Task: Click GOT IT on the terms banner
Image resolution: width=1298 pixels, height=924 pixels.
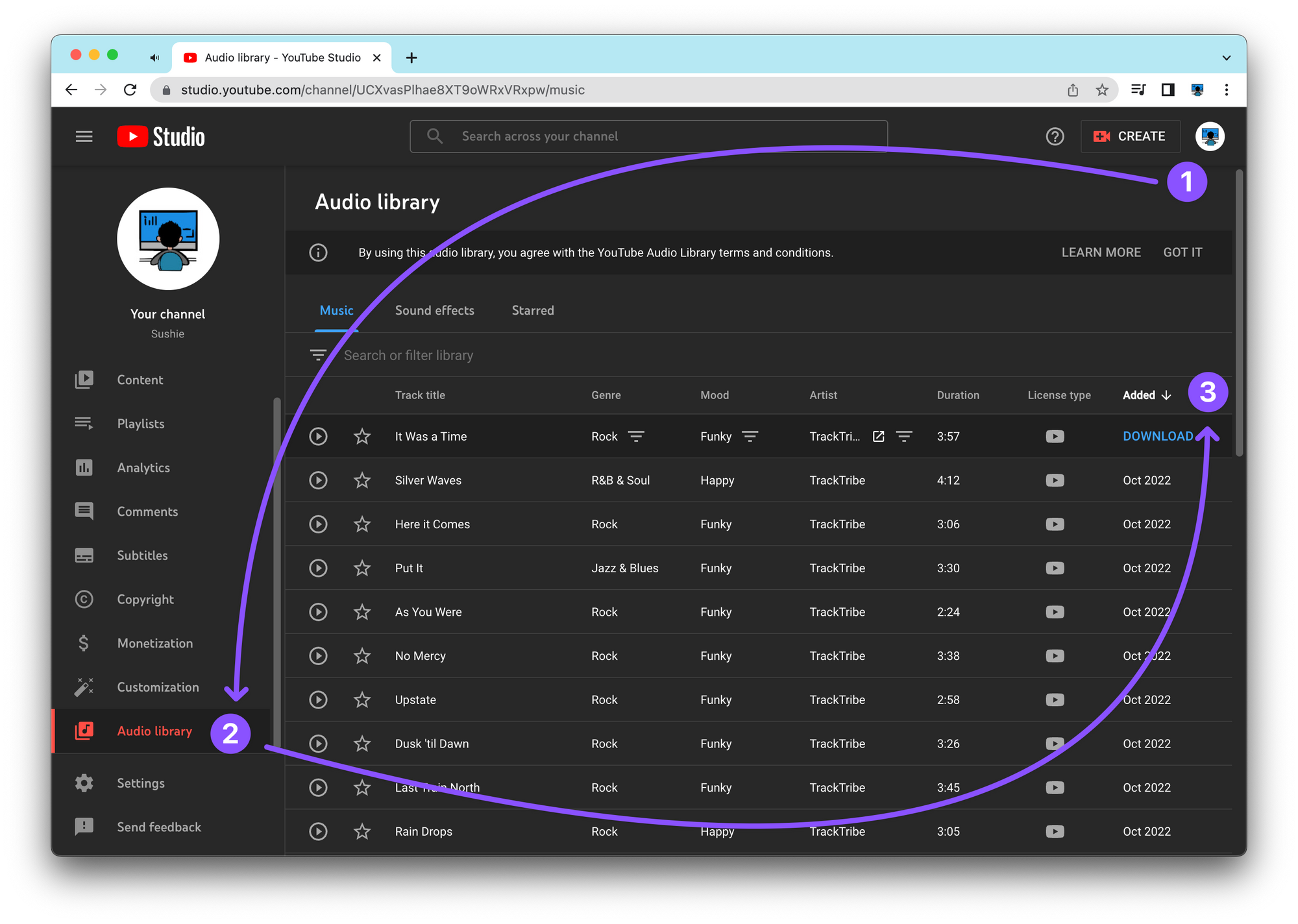Action: (x=1182, y=252)
